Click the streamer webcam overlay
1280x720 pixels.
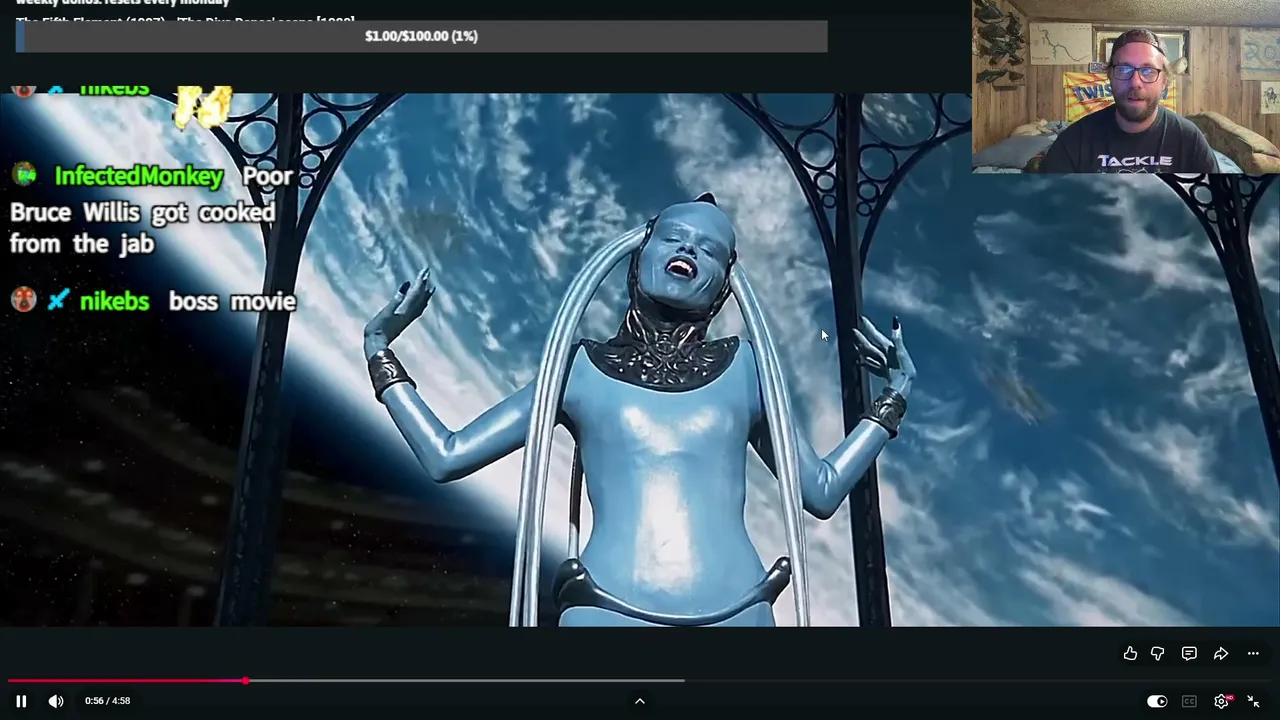click(x=1126, y=87)
